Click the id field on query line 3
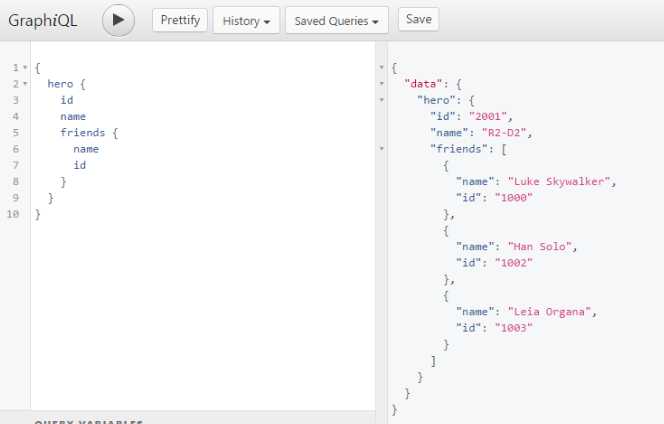 pos(66,100)
